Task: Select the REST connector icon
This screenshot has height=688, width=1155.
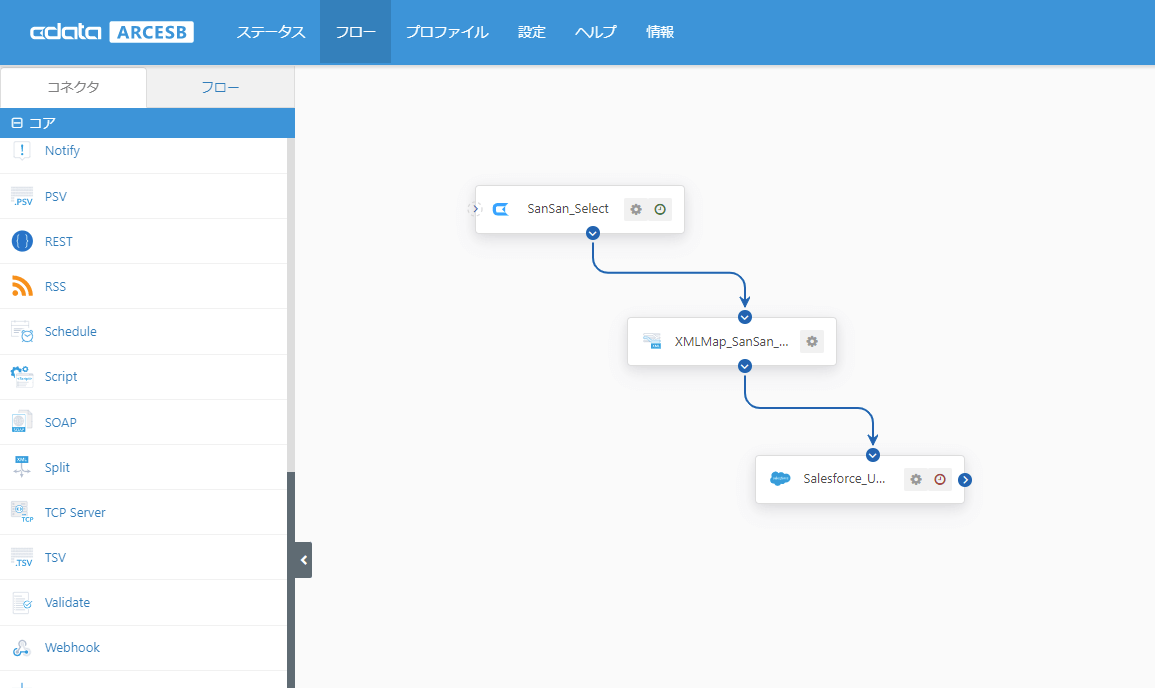Action: pyautogui.click(x=22, y=241)
